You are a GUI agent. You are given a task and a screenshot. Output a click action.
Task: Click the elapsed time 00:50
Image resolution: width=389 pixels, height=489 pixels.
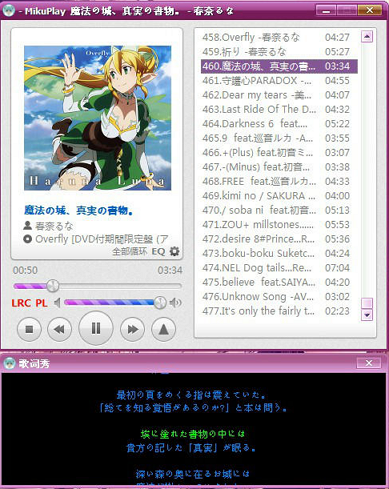click(25, 270)
